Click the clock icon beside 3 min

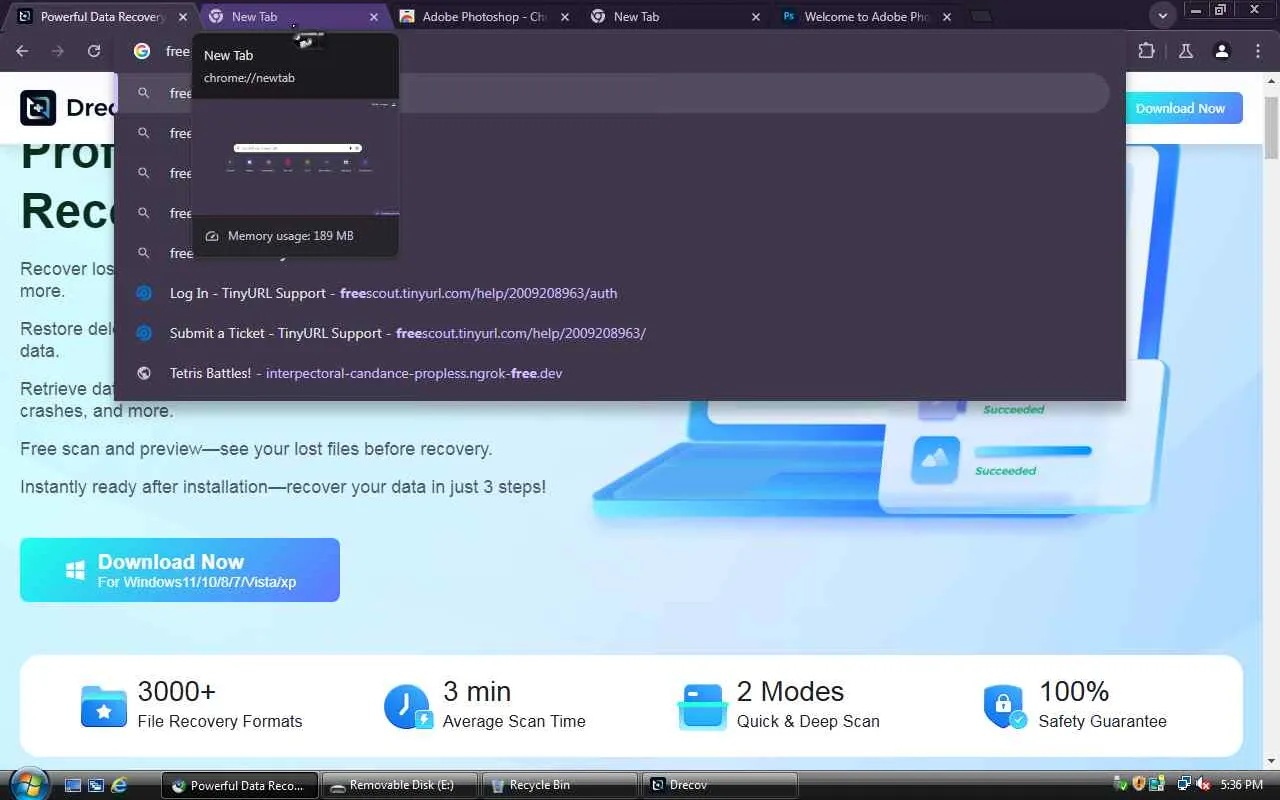click(x=408, y=706)
